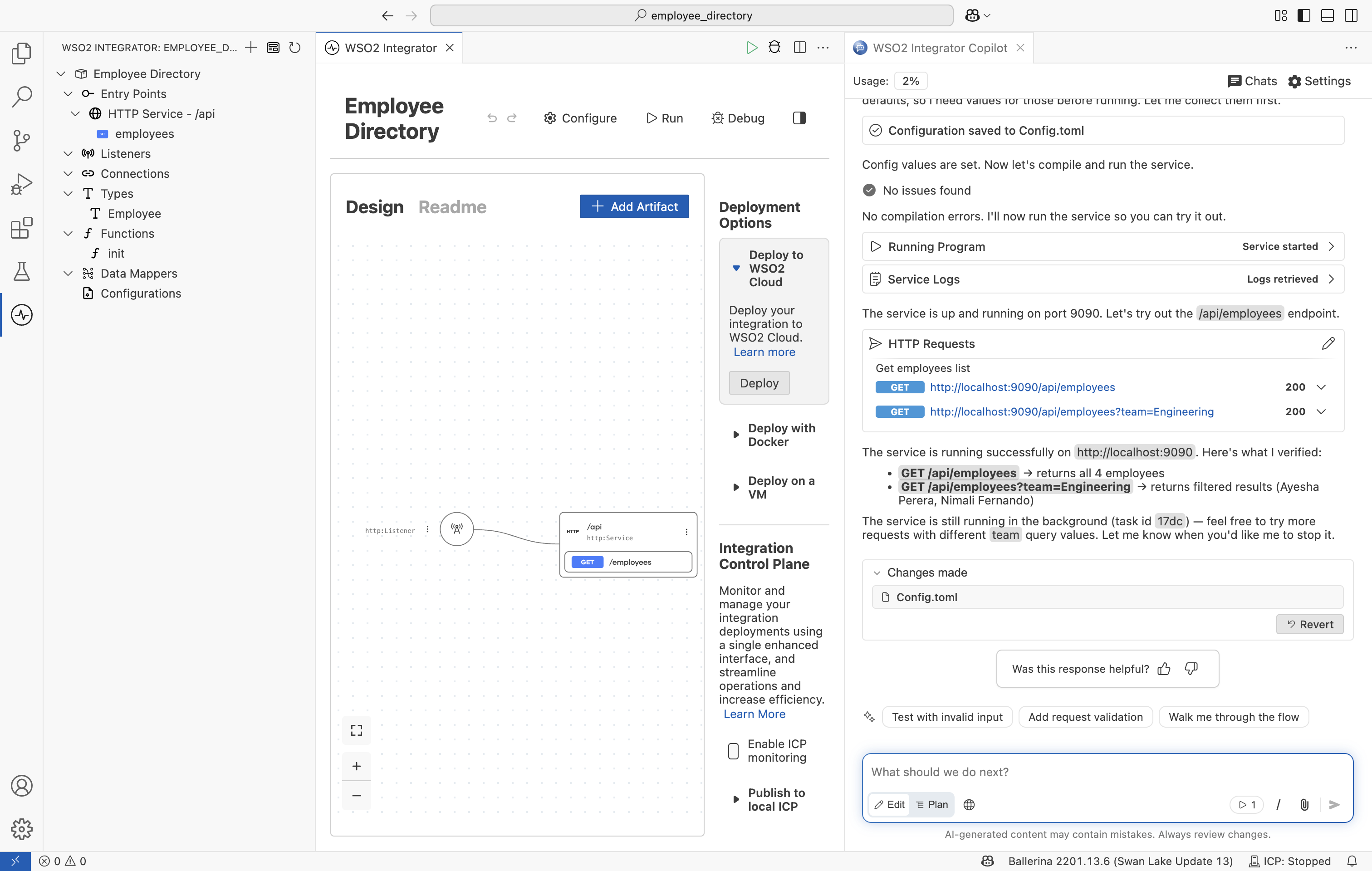The width and height of the screenshot is (1372, 871).
Task: Open Accounts icon in activity bar
Action: pos(22,786)
